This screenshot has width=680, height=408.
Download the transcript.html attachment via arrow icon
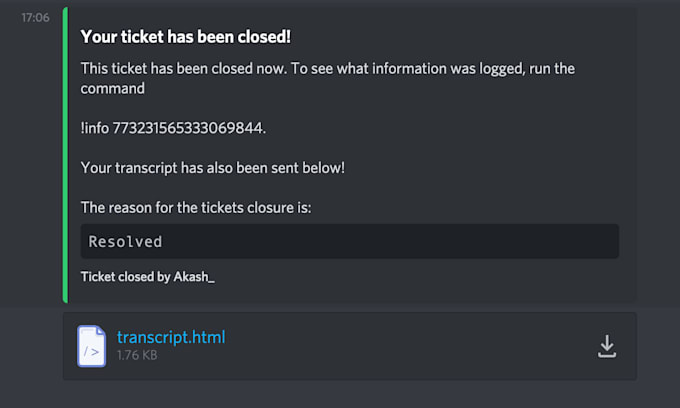point(607,346)
